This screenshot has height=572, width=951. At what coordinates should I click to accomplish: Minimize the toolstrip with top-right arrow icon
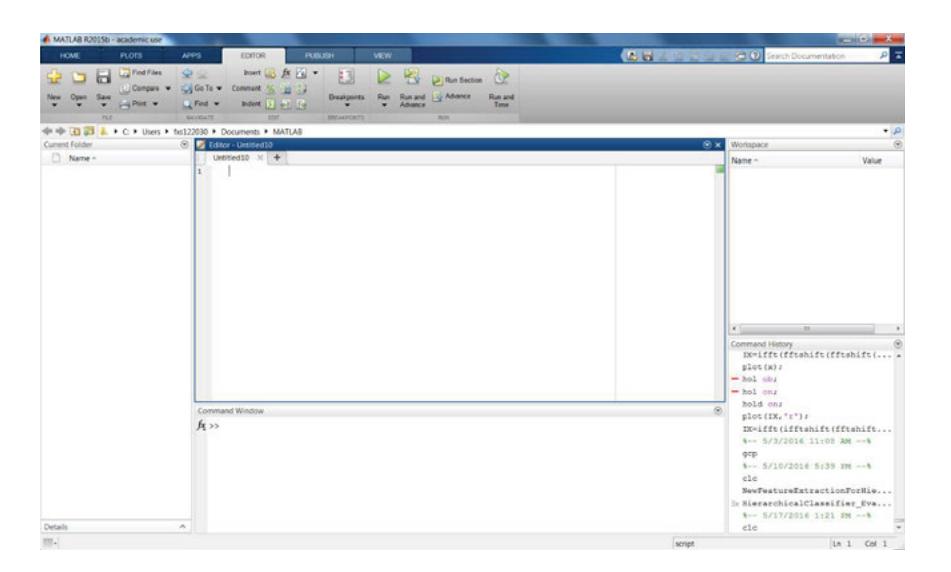pyautogui.click(x=898, y=56)
